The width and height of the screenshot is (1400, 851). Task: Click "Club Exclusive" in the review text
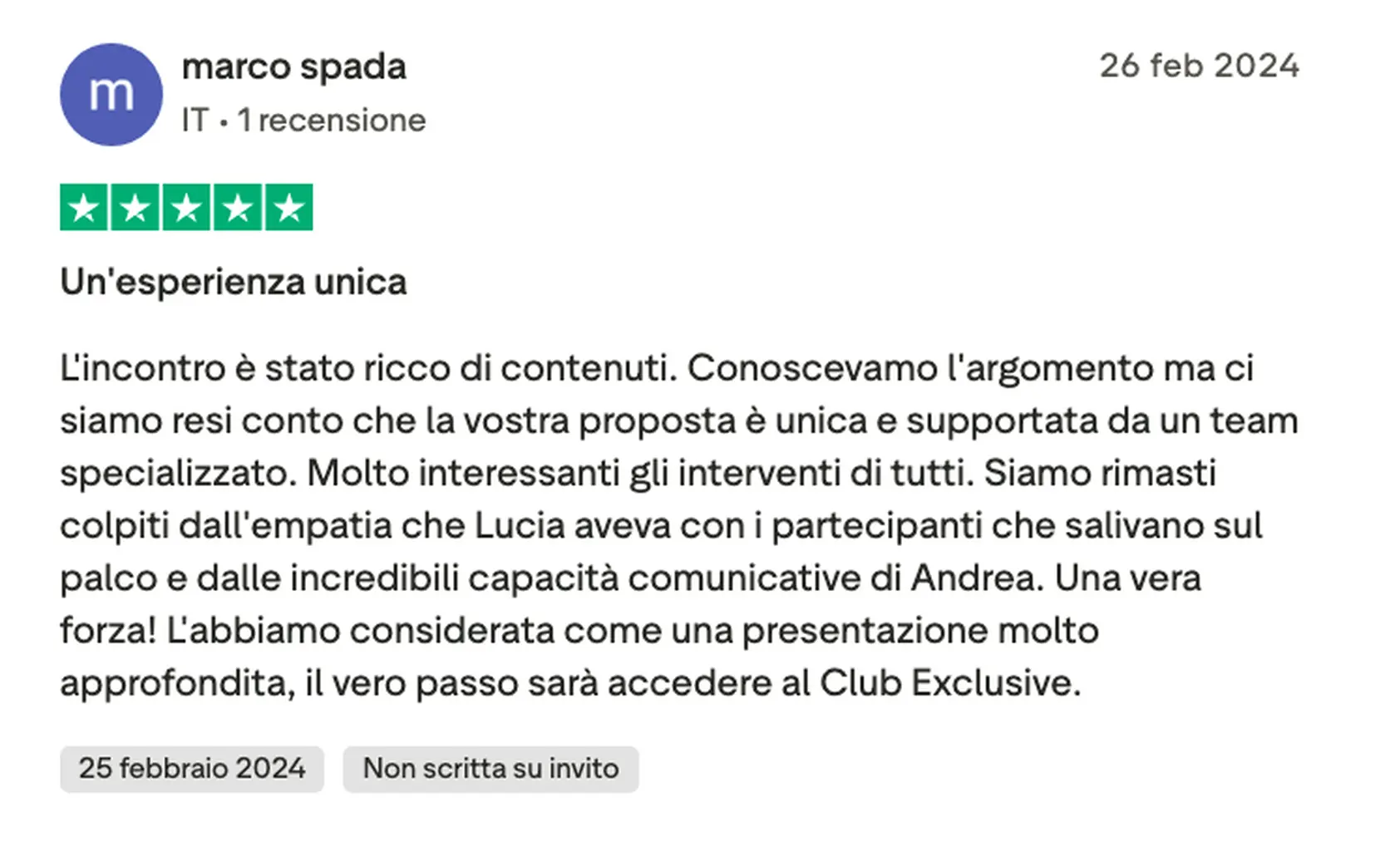point(949,683)
